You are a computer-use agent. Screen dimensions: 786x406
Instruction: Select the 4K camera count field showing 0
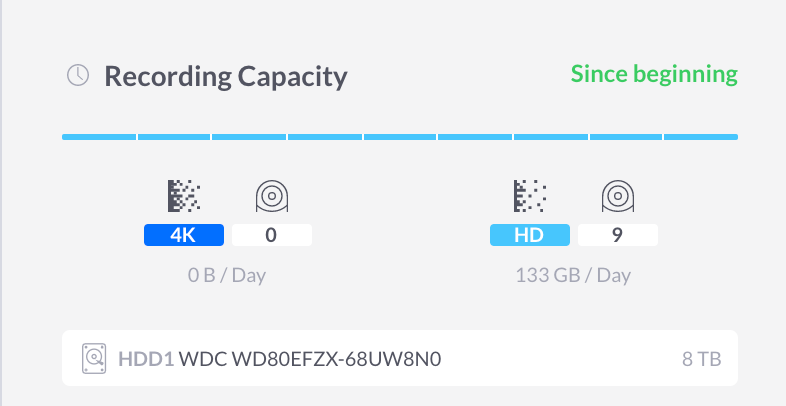(x=272, y=235)
